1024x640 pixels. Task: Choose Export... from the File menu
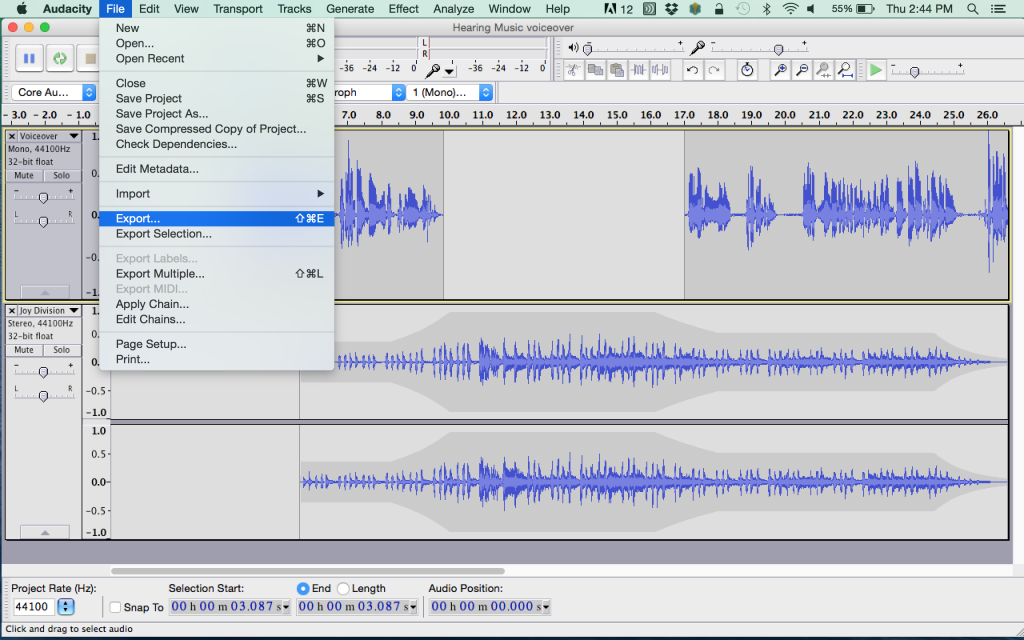tap(217, 219)
